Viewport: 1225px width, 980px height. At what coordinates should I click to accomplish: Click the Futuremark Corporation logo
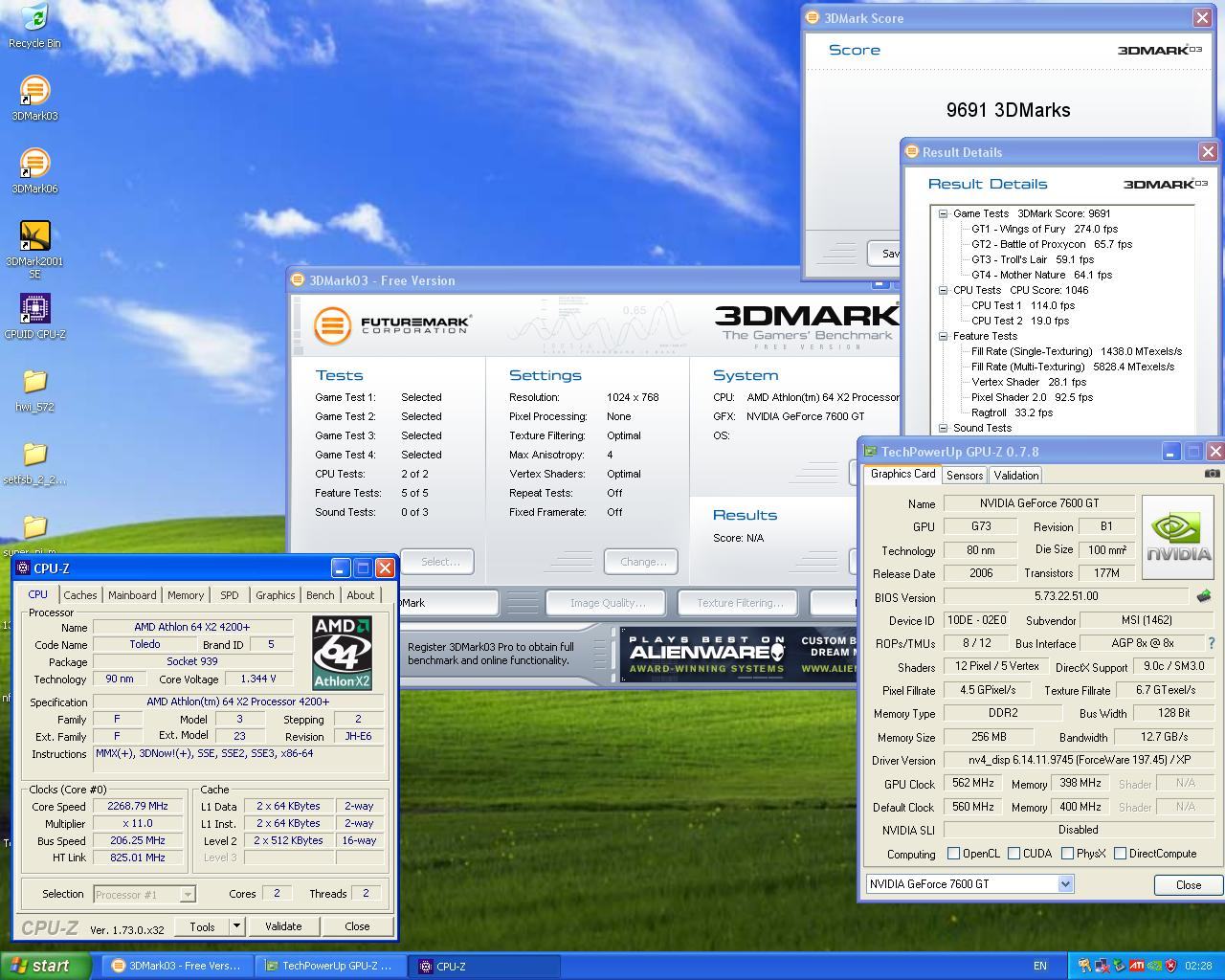[392, 325]
